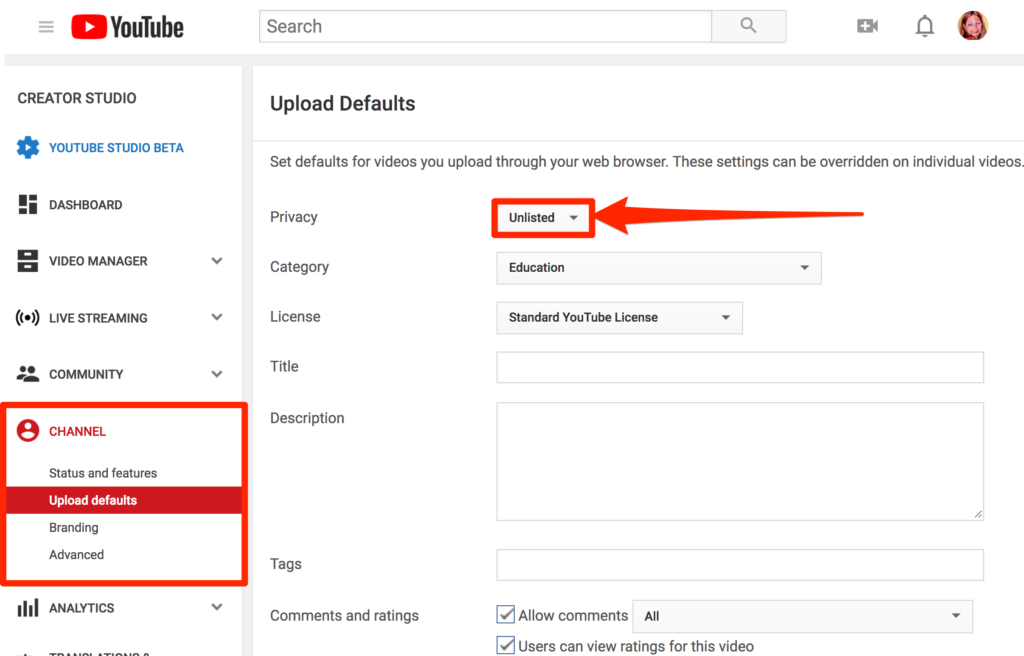Click the Channel person icon
The height and width of the screenshot is (656, 1024).
pyautogui.click(x=28, y=431)
